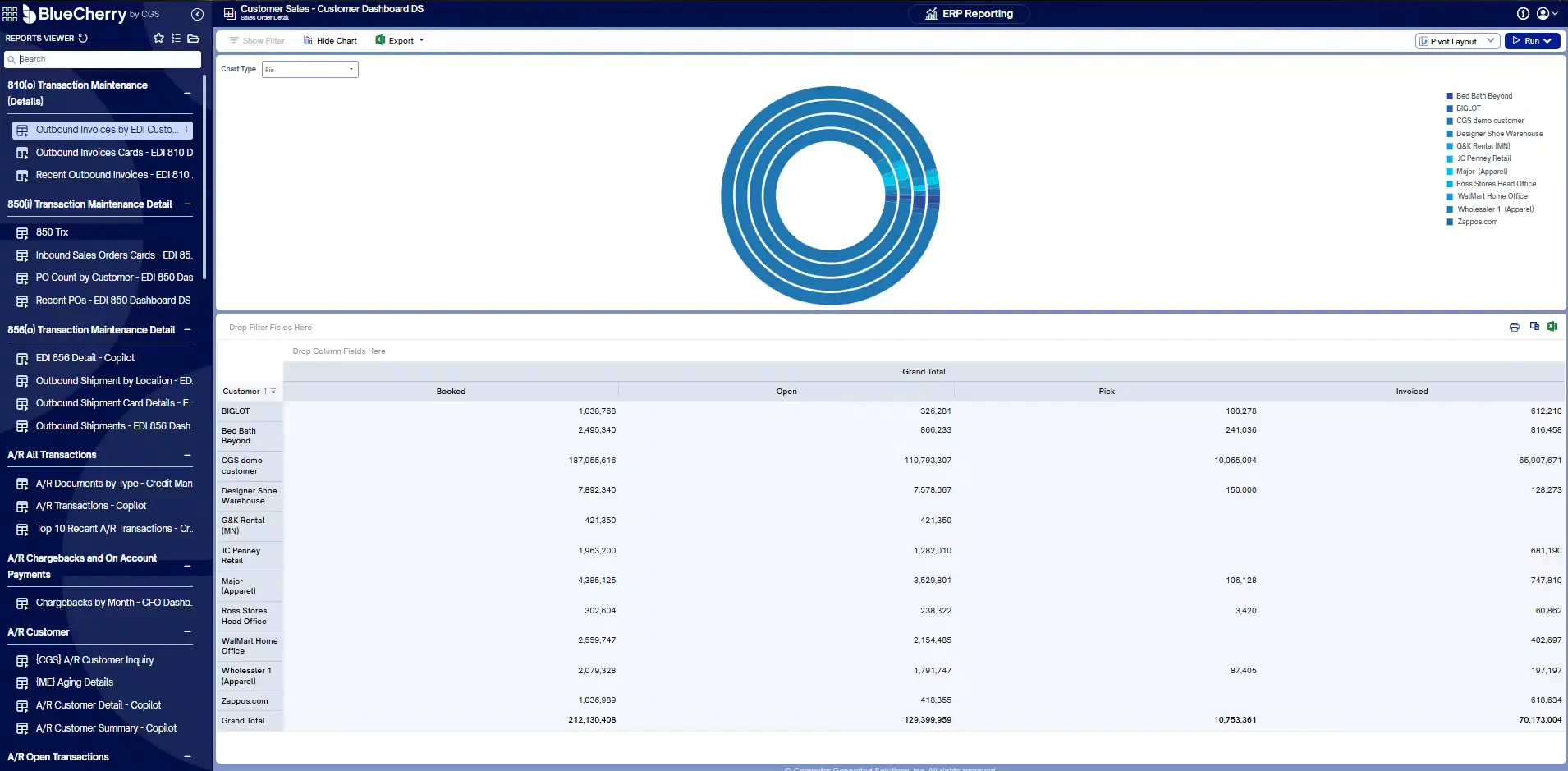
Task: Click the Booked column header
Action: point(451,392)
